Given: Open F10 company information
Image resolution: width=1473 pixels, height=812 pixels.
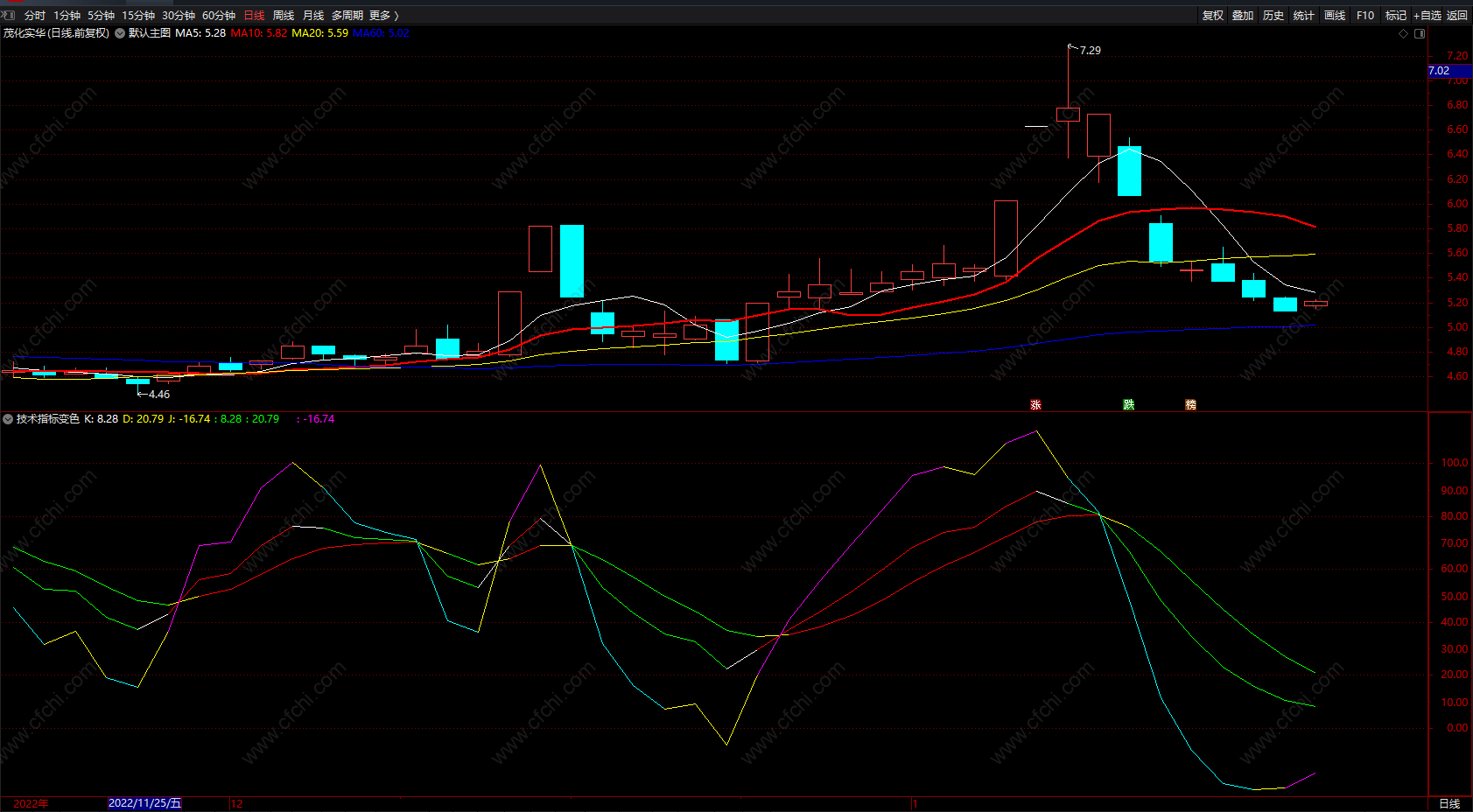Looking at the screenshot, I should point(1365,15).
